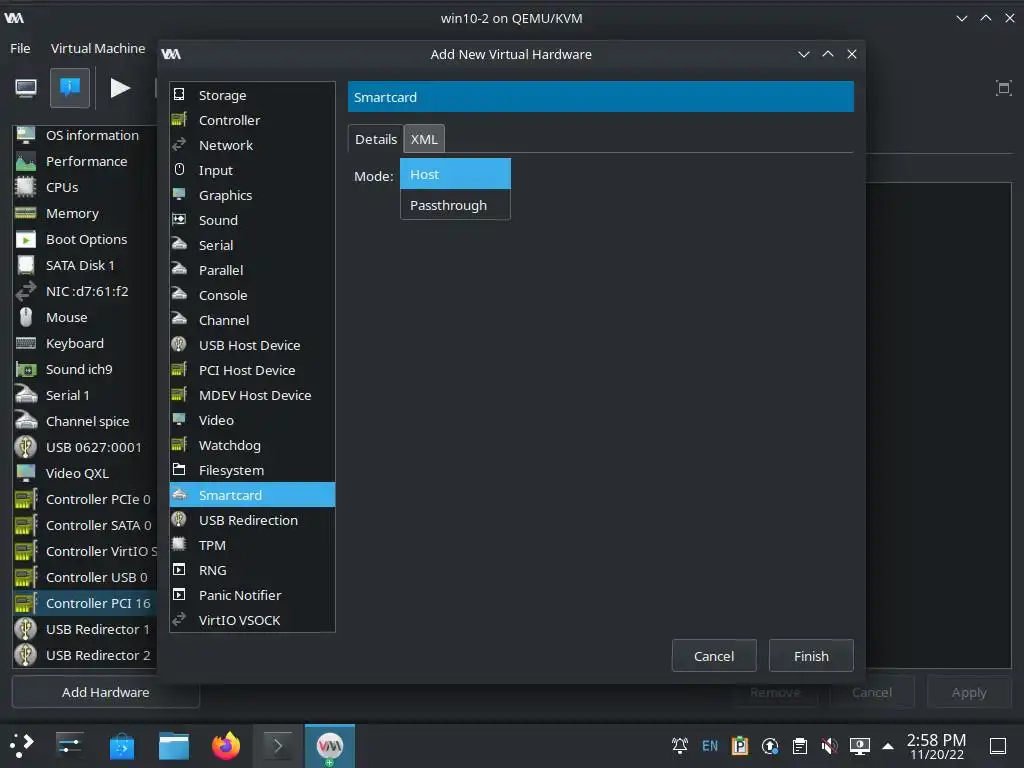Select Channel in hardware type list
The image size is (1024, 768).
click(x=252, y=320)
